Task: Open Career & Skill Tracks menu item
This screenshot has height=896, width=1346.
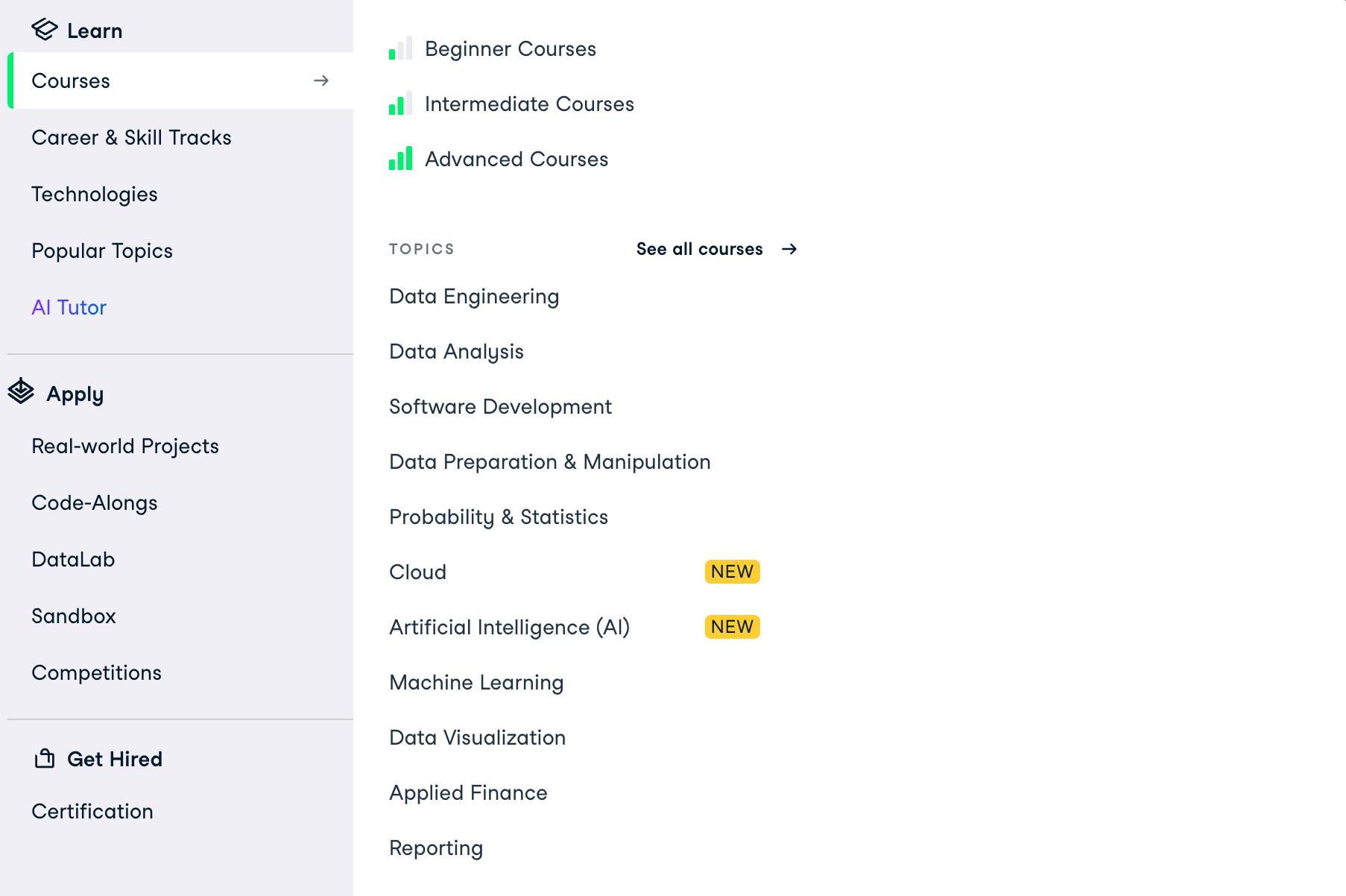Action: tap(131, 137)
